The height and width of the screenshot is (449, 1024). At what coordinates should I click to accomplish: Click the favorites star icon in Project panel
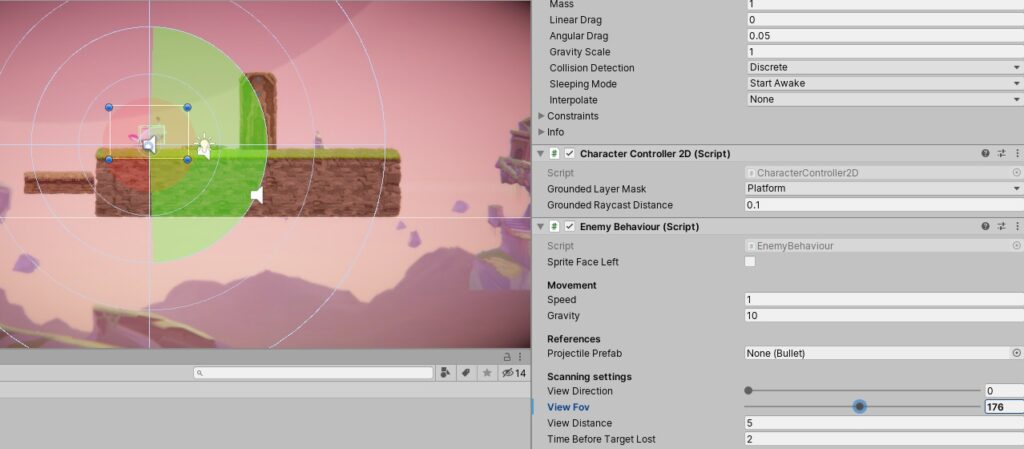point(487,373)
